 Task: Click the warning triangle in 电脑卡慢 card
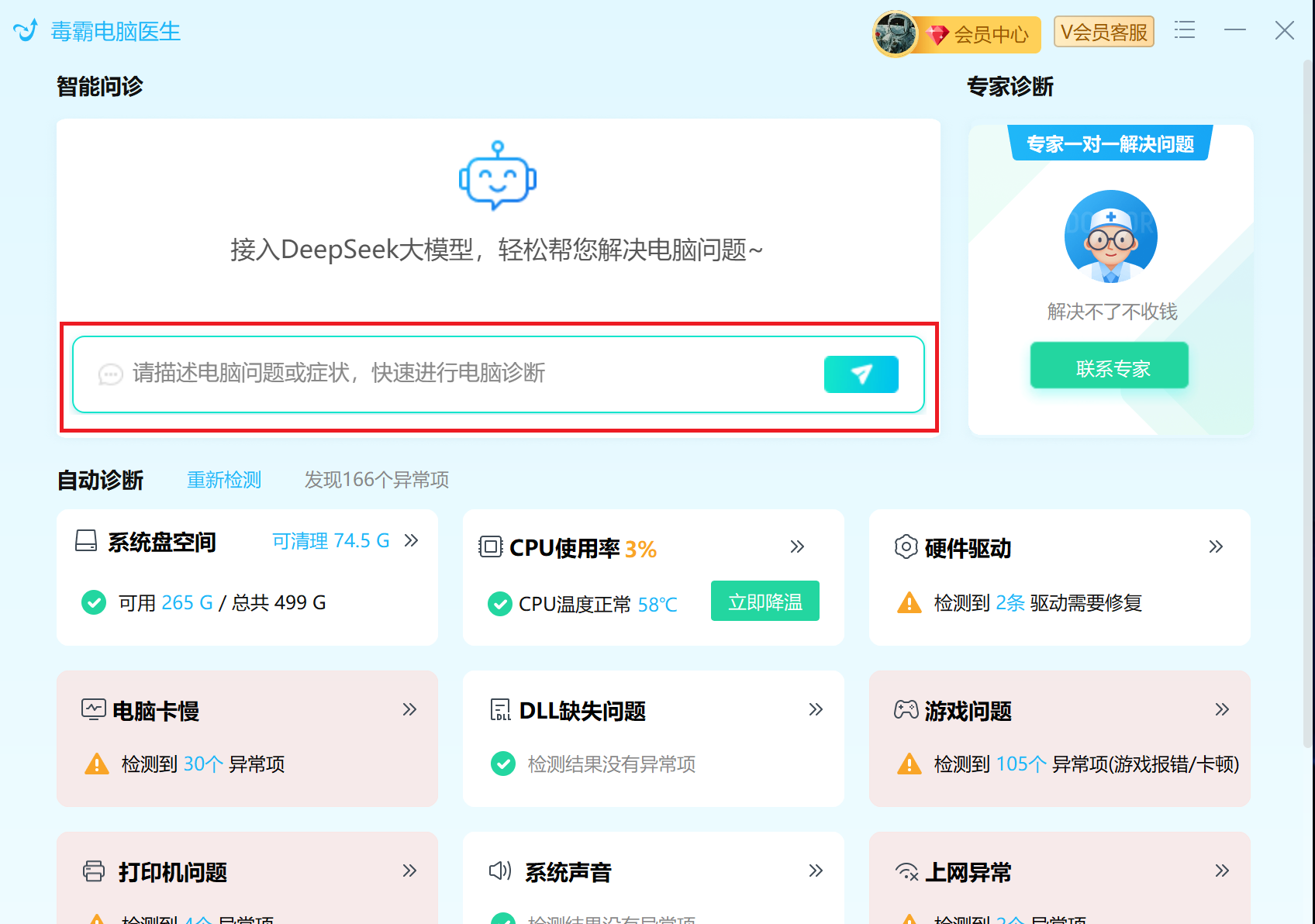(x=96, y=764)
